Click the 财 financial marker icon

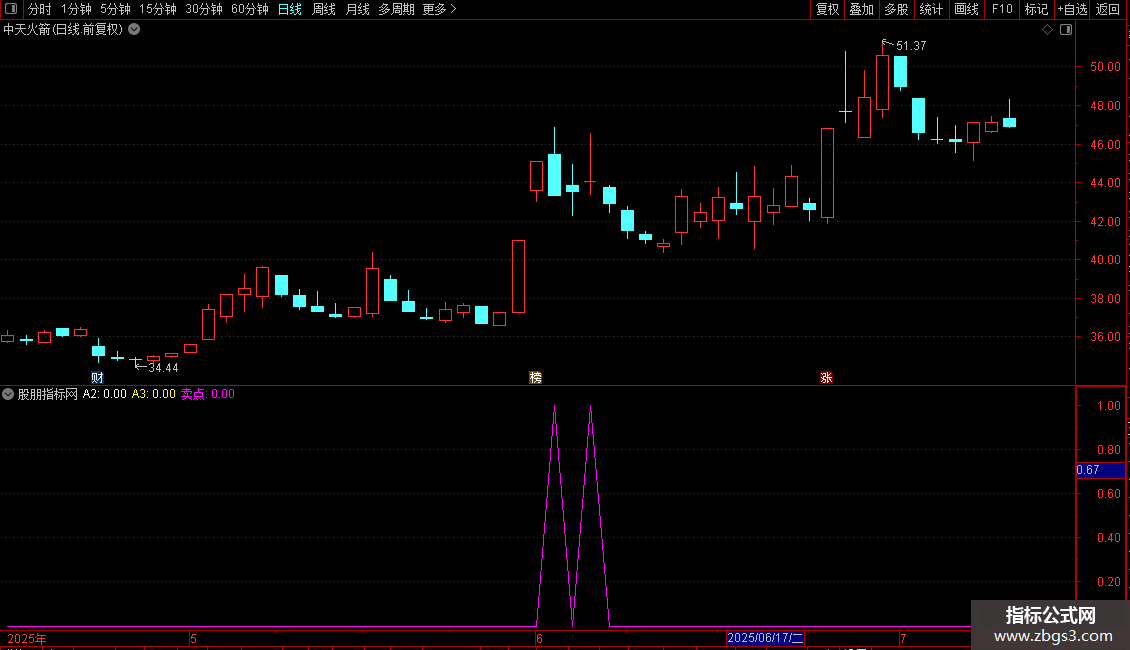(97, 378)
